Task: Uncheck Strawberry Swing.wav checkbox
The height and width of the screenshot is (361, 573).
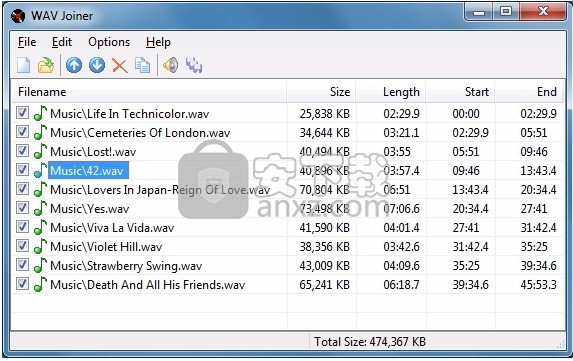Action: (x=22, y=265)
